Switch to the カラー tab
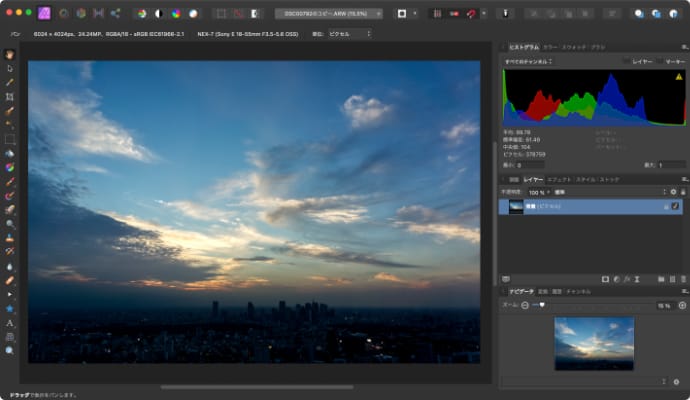The width and height of the screenshot is (690, 400). tap(549, 47)
